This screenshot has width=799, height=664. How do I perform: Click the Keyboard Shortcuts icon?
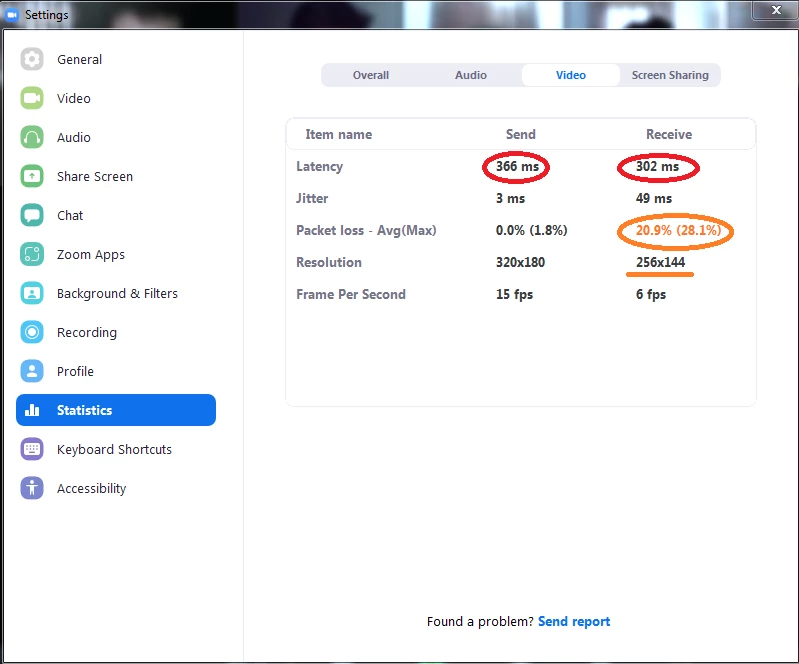pos(32,449)
